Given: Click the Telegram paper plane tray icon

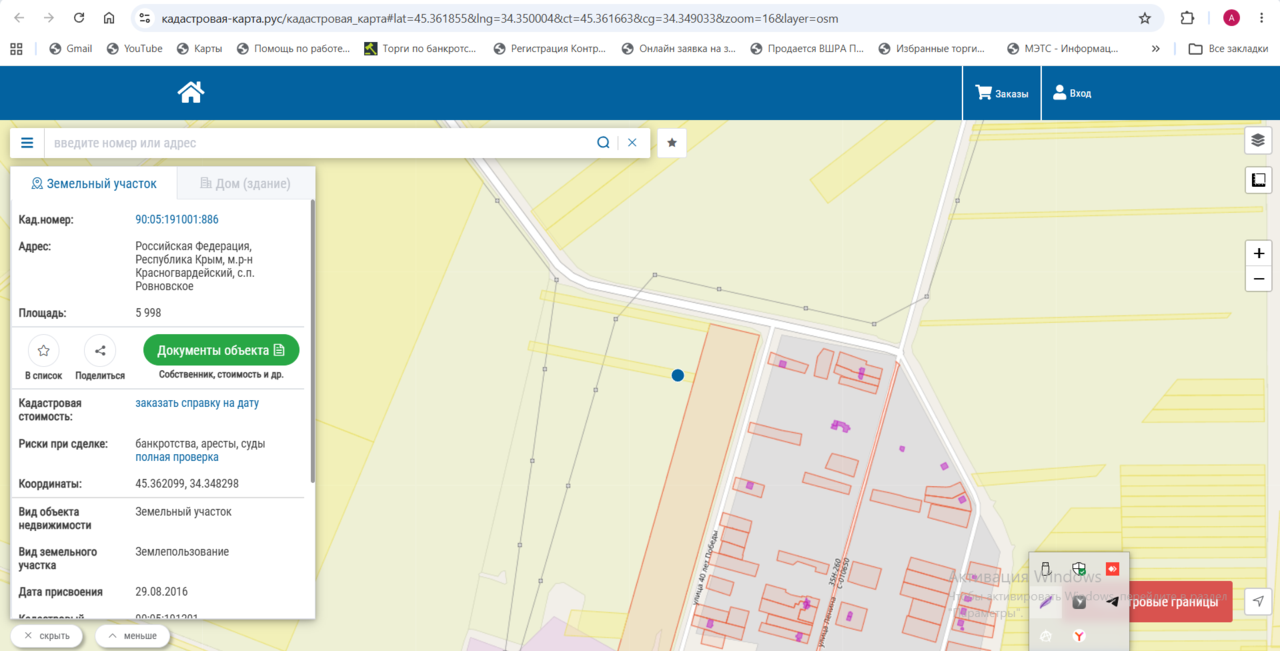Looking at the screenshot, I should (x=1112, y=602).
